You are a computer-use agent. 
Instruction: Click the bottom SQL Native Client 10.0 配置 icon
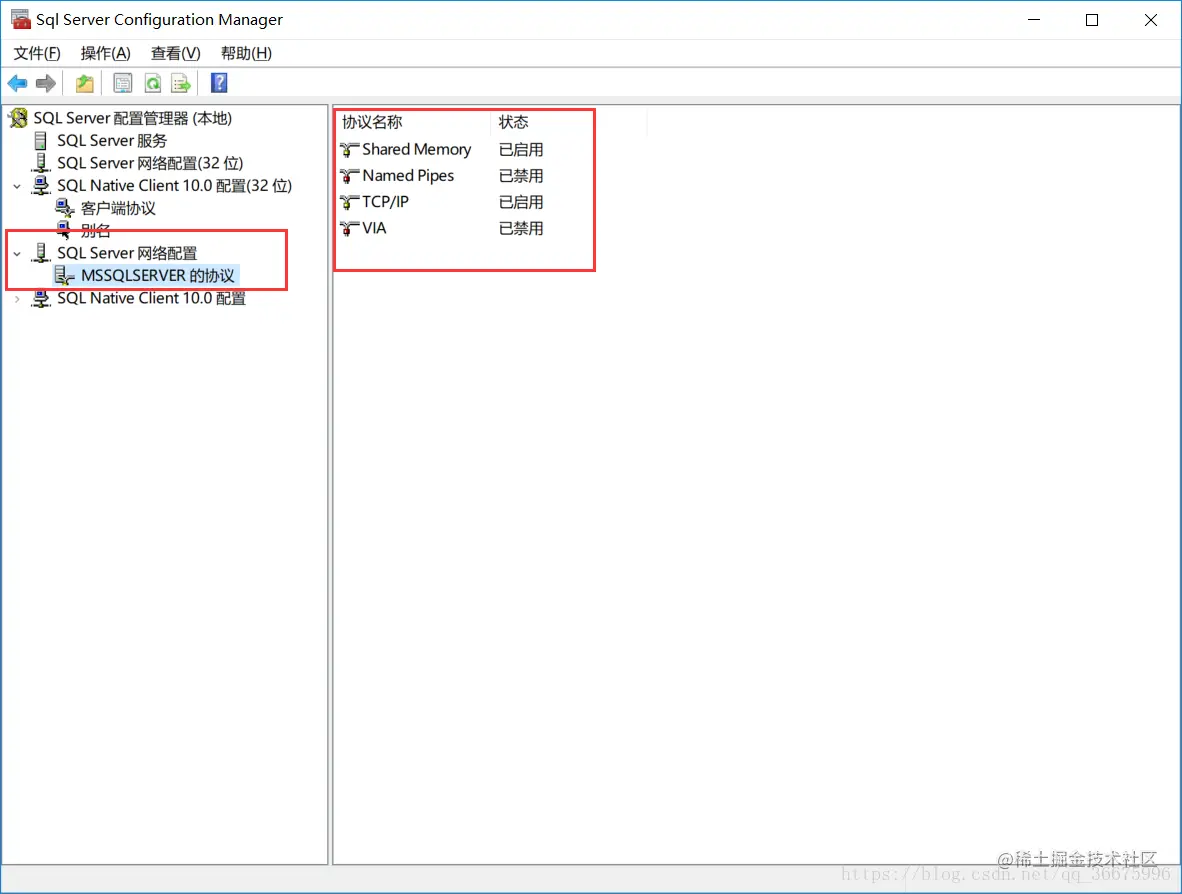pyautogui.click(x=41, y=299)
